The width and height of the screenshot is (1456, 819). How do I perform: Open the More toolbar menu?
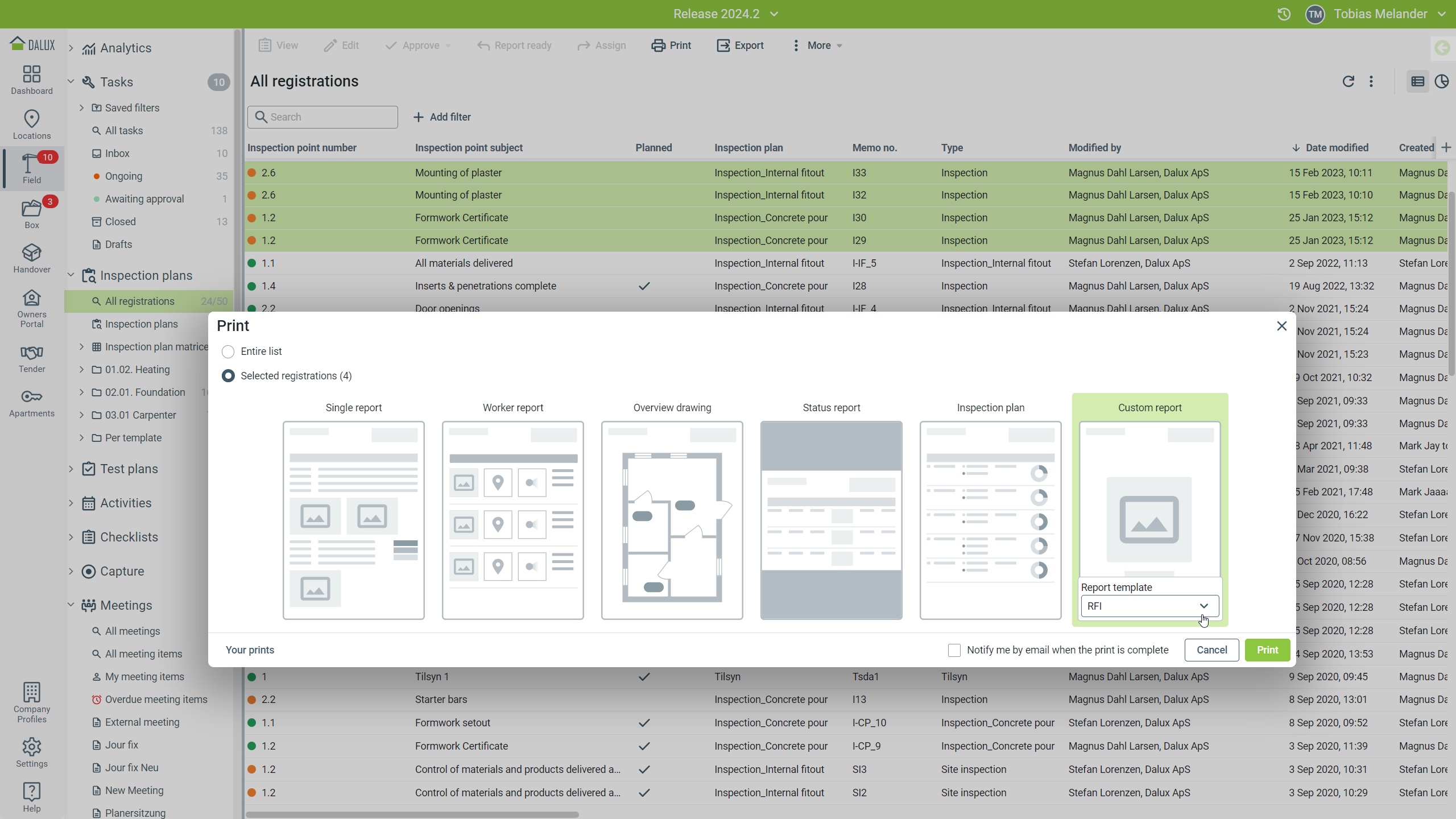click(817, 45)
